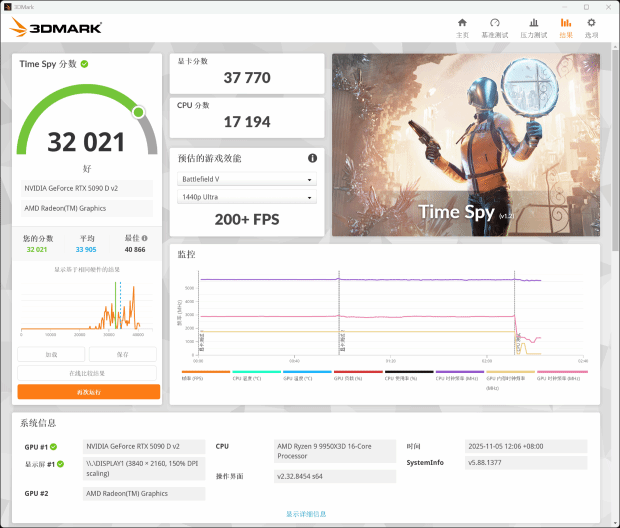Viewport: 620px width, 528px height.
Task: Expand 显示详细信息 system details
Action: pyautogui.click(x=306, y=514)
